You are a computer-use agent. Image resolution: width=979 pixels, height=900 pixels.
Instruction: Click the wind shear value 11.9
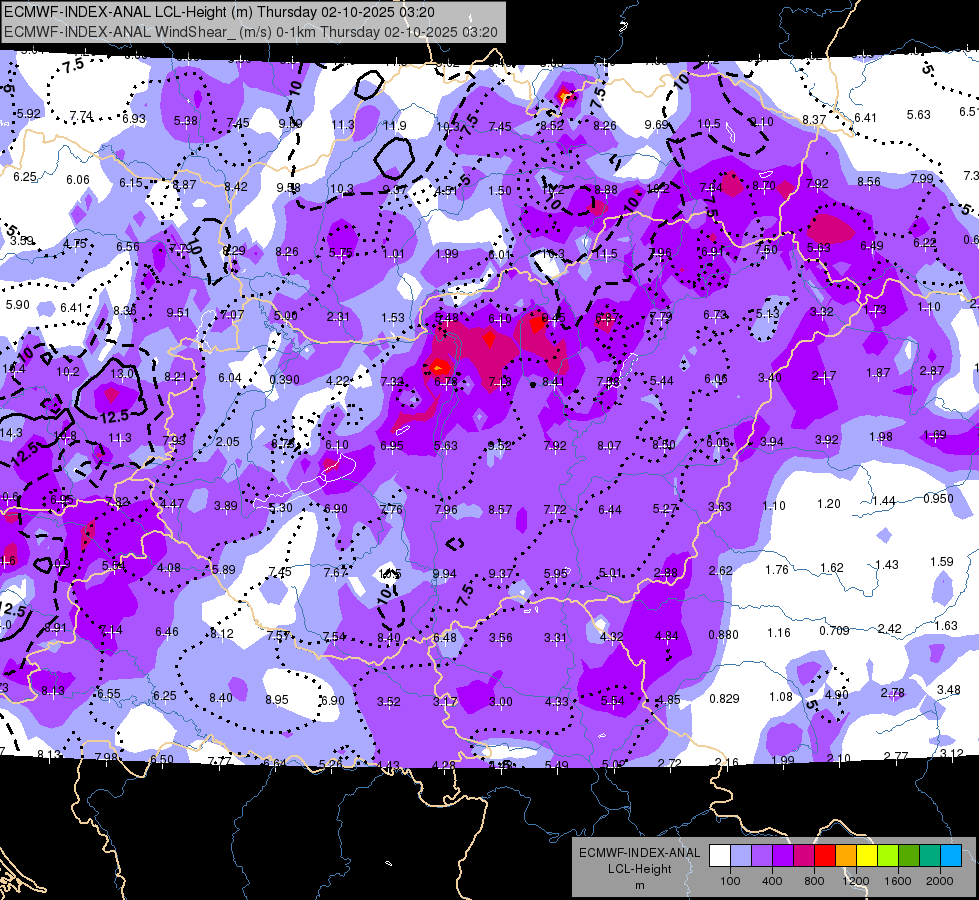[395, 126]
